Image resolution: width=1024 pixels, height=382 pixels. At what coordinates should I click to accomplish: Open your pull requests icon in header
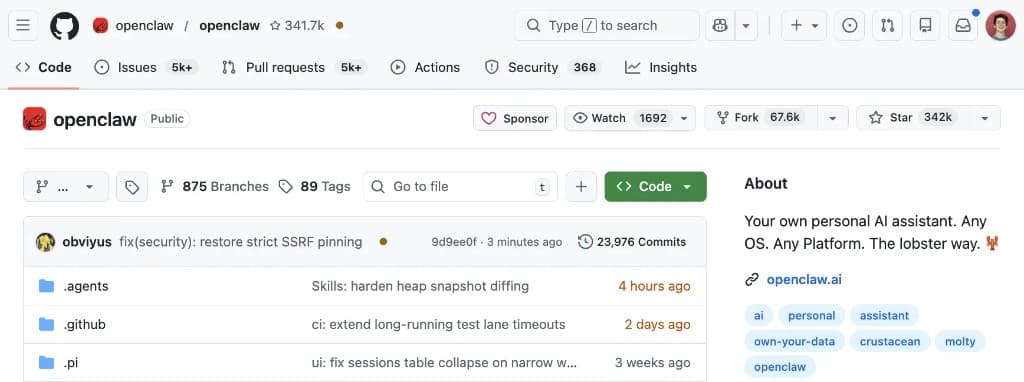[x=888, y=25]
